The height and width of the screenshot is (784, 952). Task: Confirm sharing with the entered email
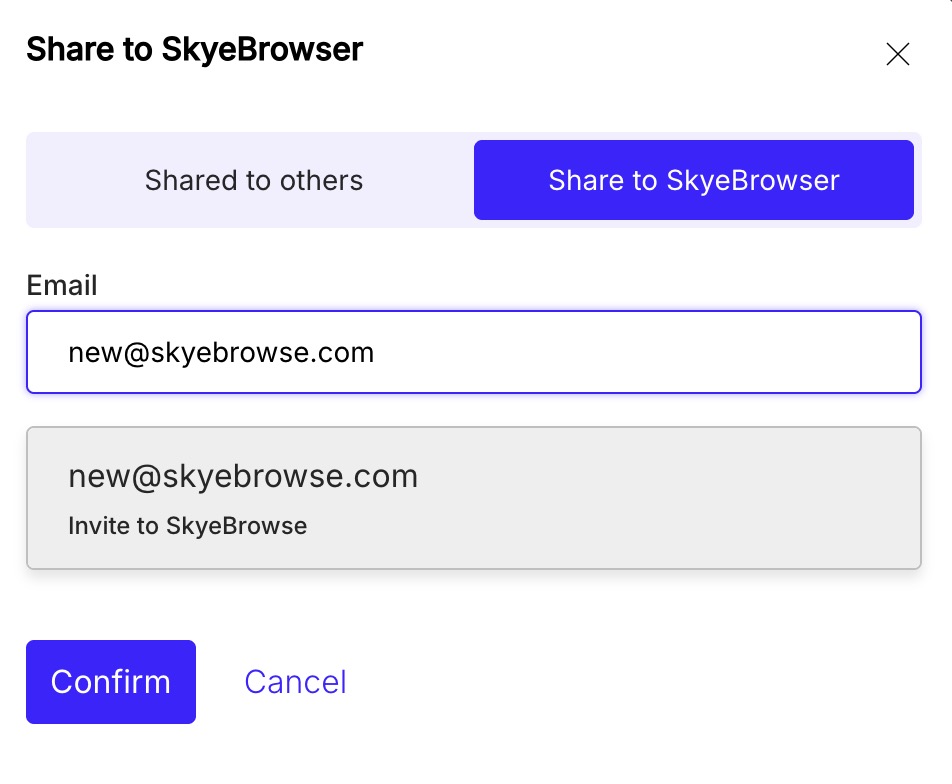click(111, 682)
